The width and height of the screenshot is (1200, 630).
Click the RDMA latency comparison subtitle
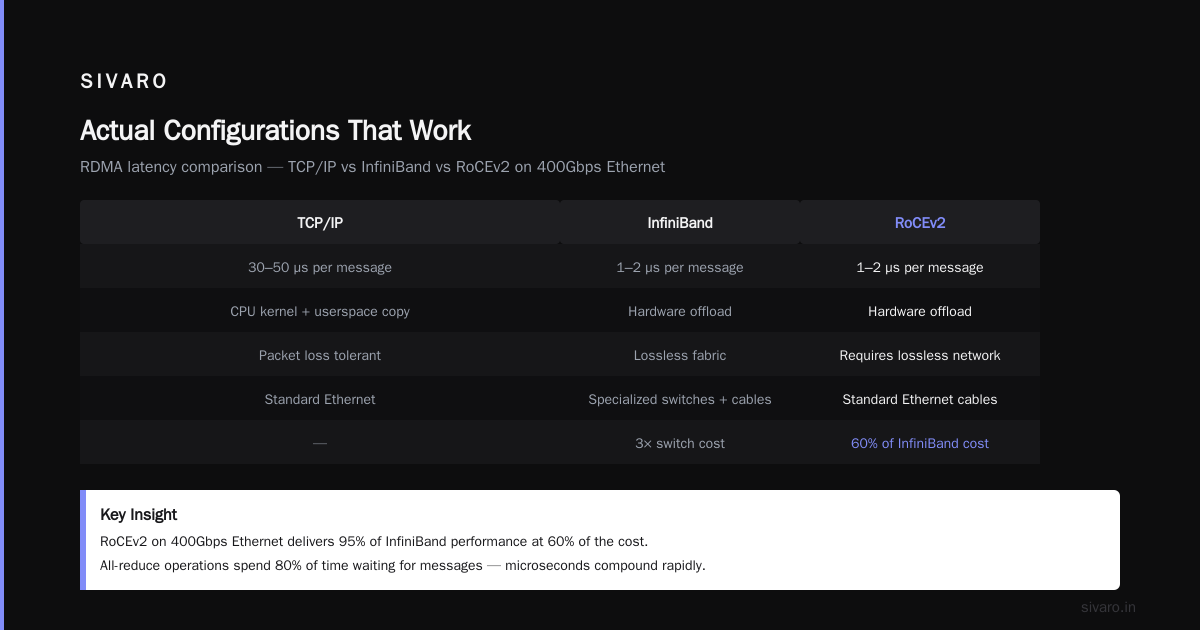(372, 166)
